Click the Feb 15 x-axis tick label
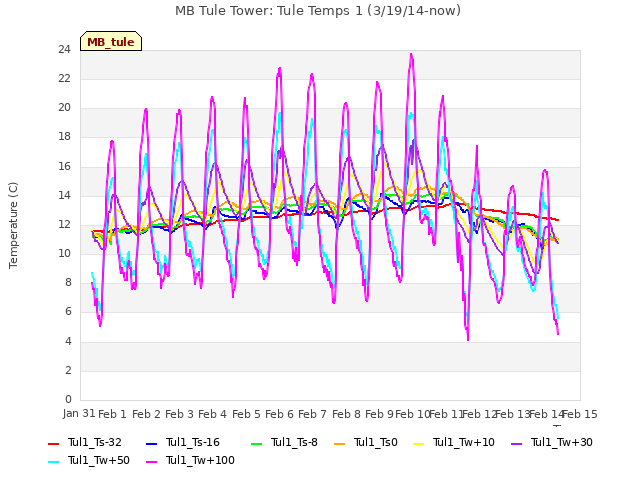The height and width of the screenshot is (480, 640). [x=580, y=414]
